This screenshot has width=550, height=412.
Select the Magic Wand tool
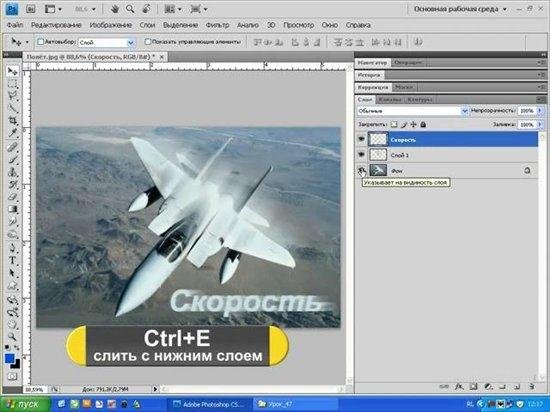click(x=12, y=108)
